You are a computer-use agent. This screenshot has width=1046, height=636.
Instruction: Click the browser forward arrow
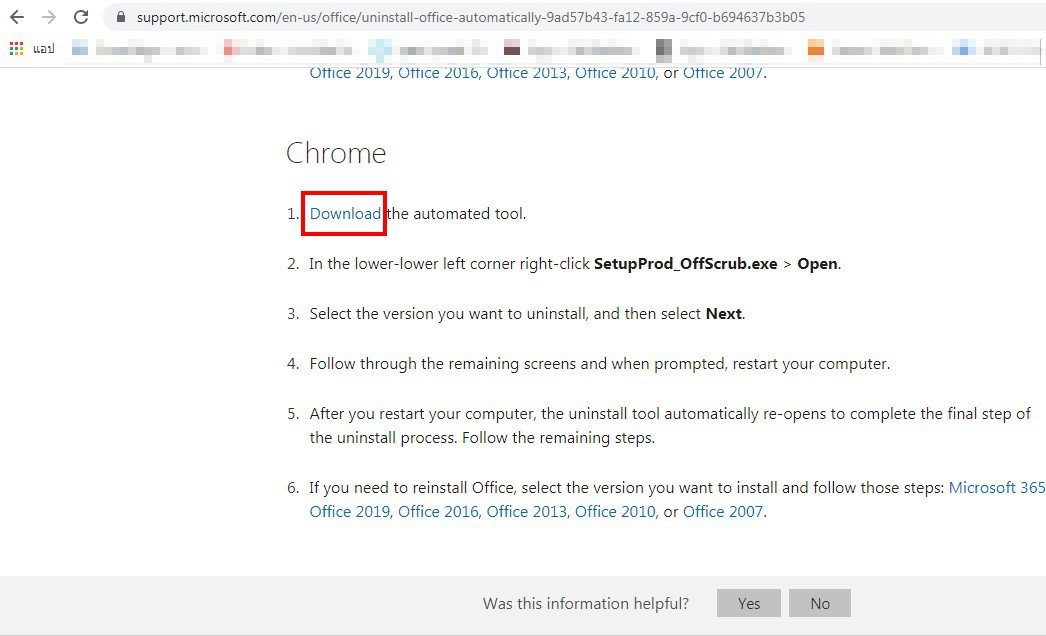tap(49, 17)
